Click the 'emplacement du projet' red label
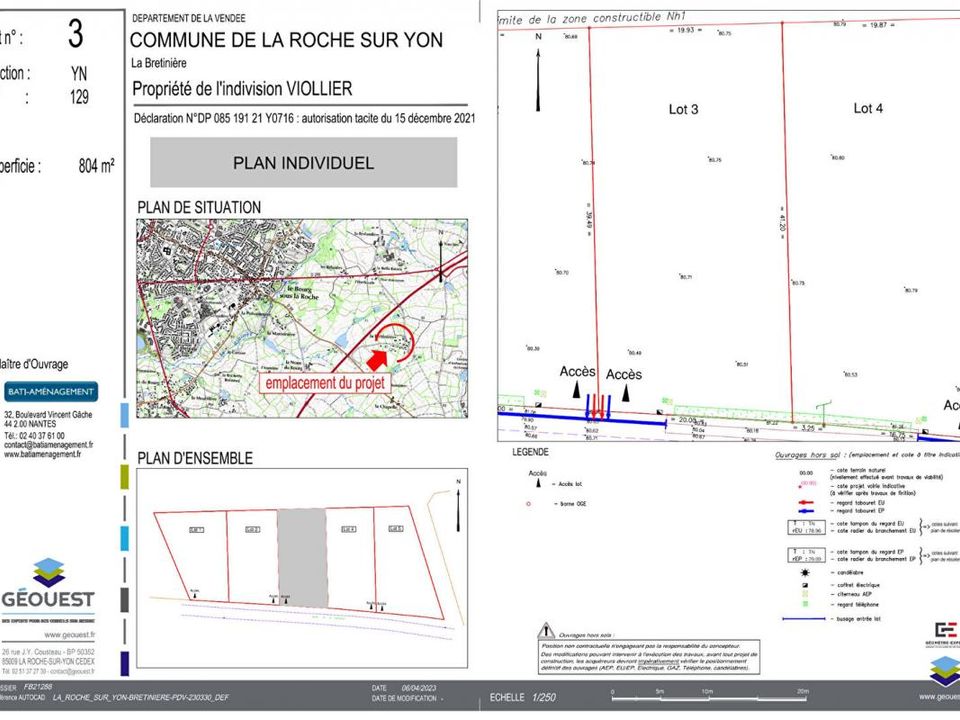The image size is (960, 720). coord(325,383)
